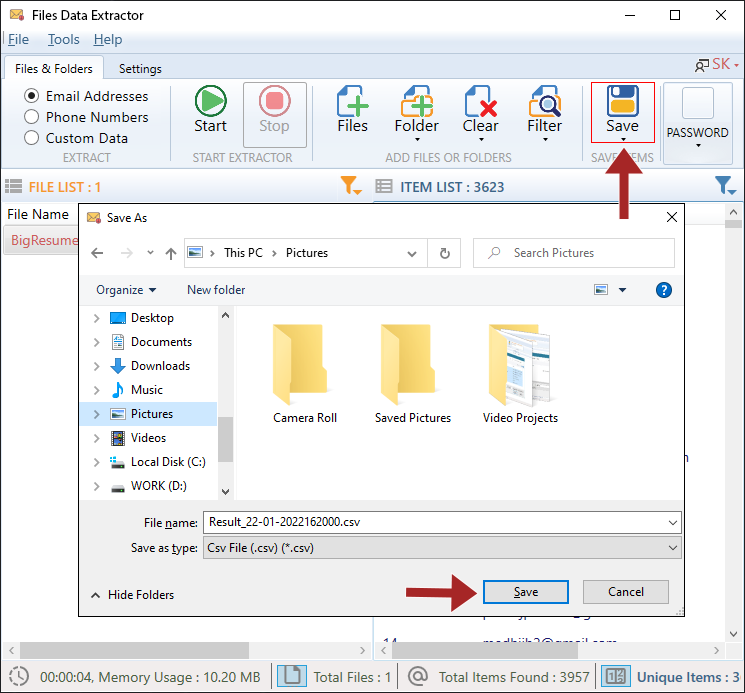The image size is (745, 693).
Task: Click the add Files icon
Action: [x=352, y=101]
